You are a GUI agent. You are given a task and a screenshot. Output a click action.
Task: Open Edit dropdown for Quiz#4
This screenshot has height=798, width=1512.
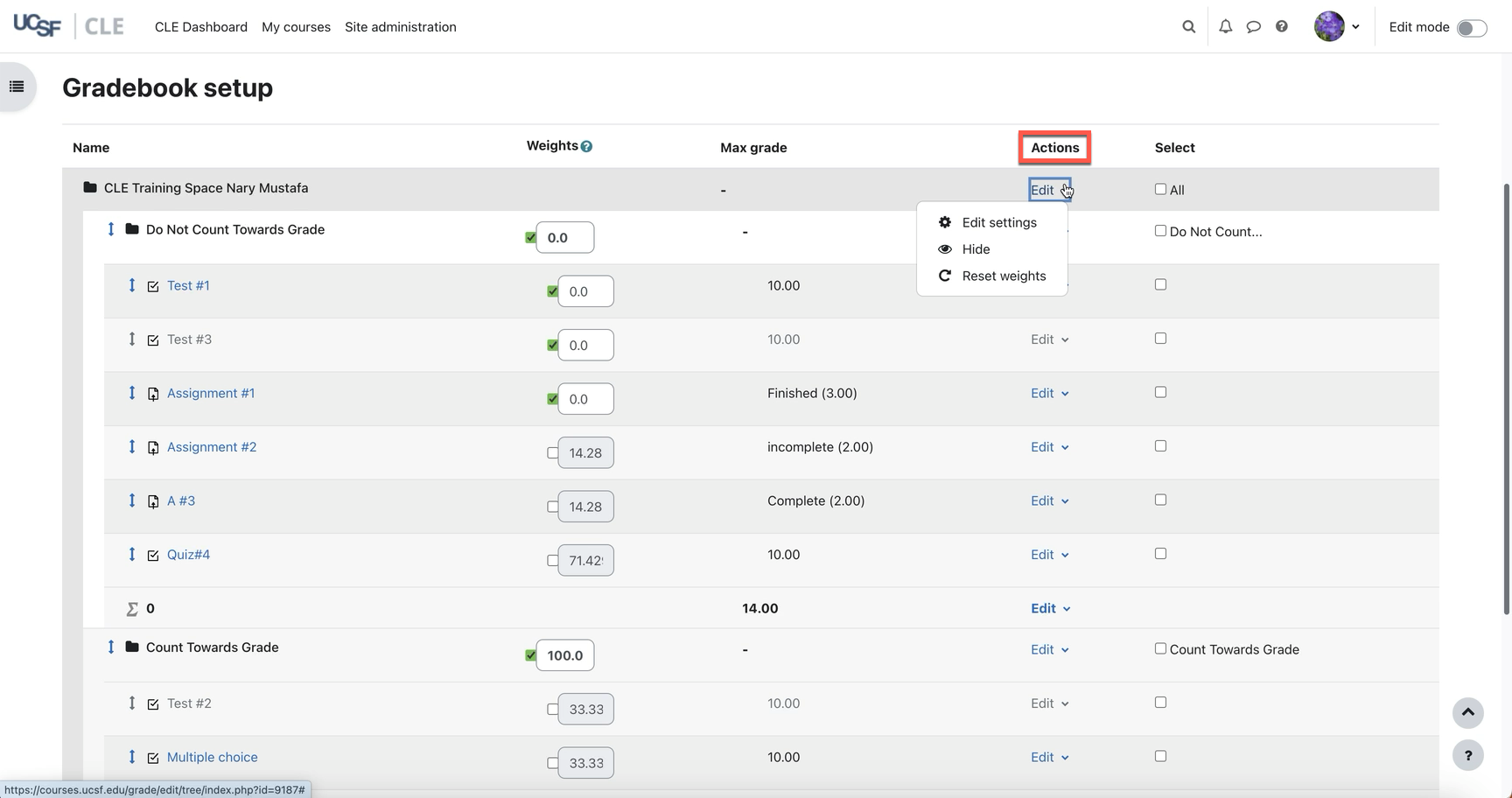point(1050,555)
